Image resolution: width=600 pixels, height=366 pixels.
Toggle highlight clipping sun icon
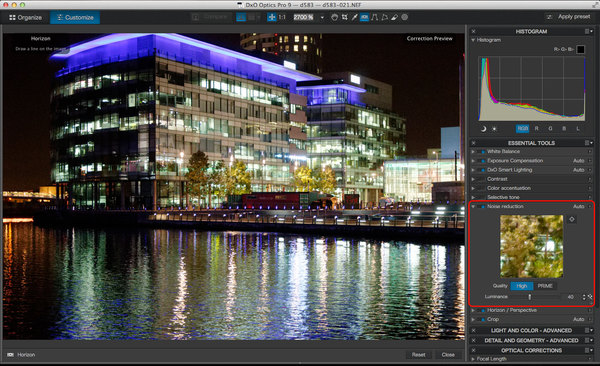(494, 129)
